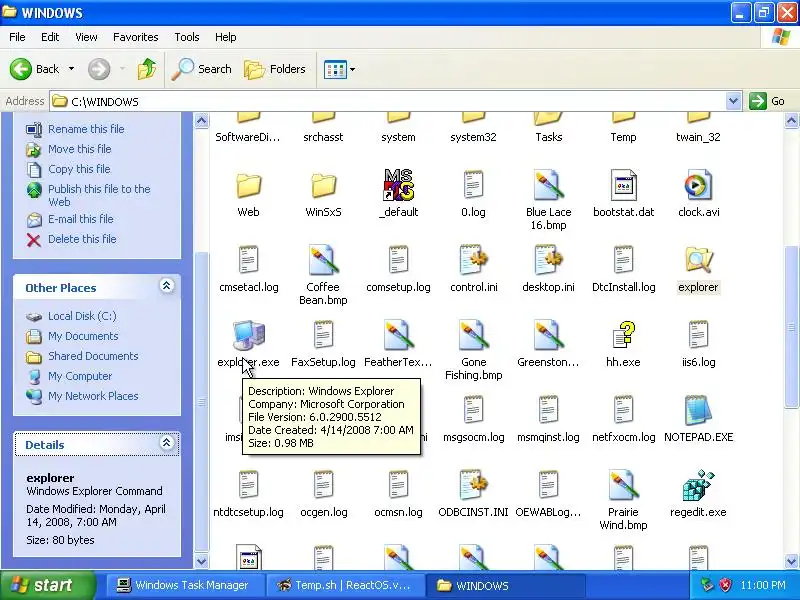Select the NOTEPAD.EXE file icon
The width and height of the screenshot is (800, 600).
pos(698,410)
